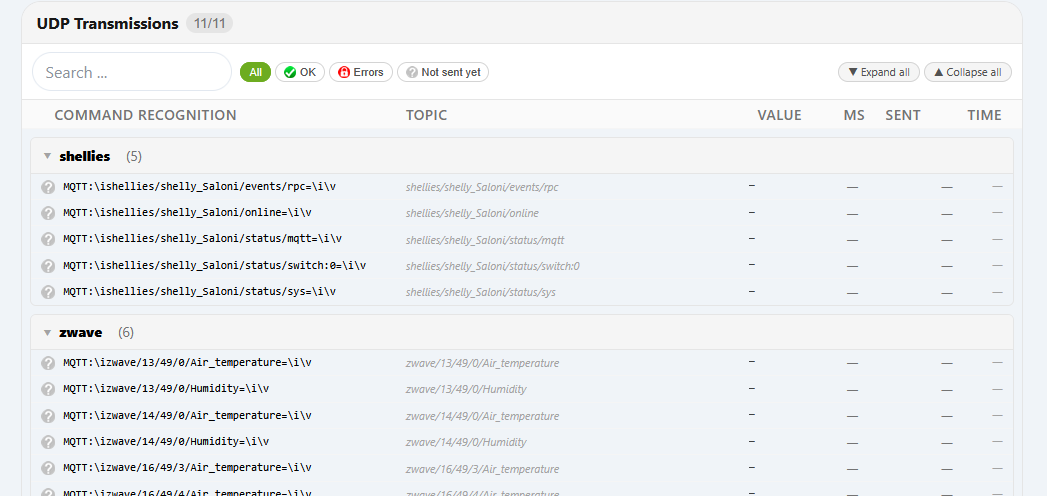Select command MQTT:\izwave/14/49/0/Humidity=\i\v
The width and height of the screenshot is (1047, 496).
click(166, 441)
